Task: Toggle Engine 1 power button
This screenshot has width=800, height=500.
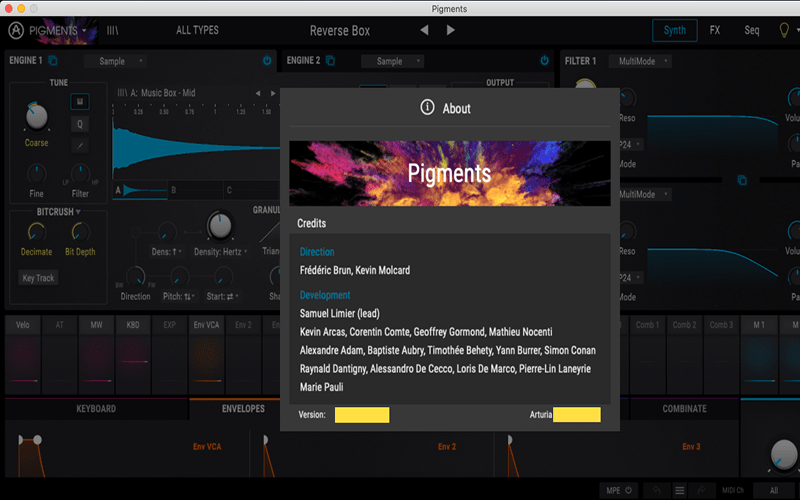Action: tap(267, 61)
